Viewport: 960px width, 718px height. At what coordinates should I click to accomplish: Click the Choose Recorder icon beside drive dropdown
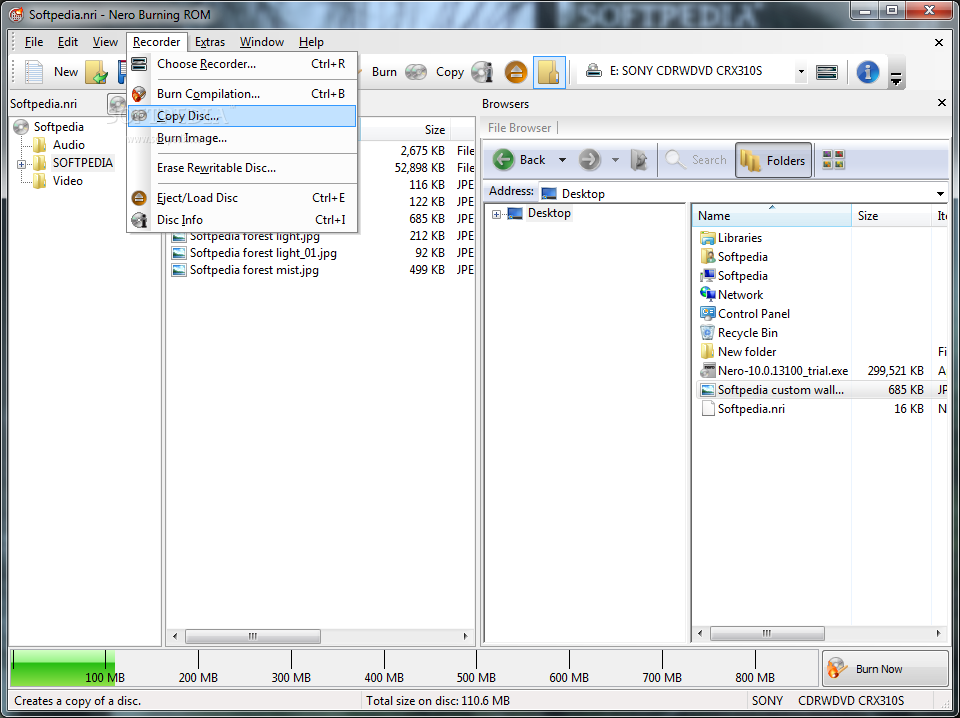coord(827,72)
